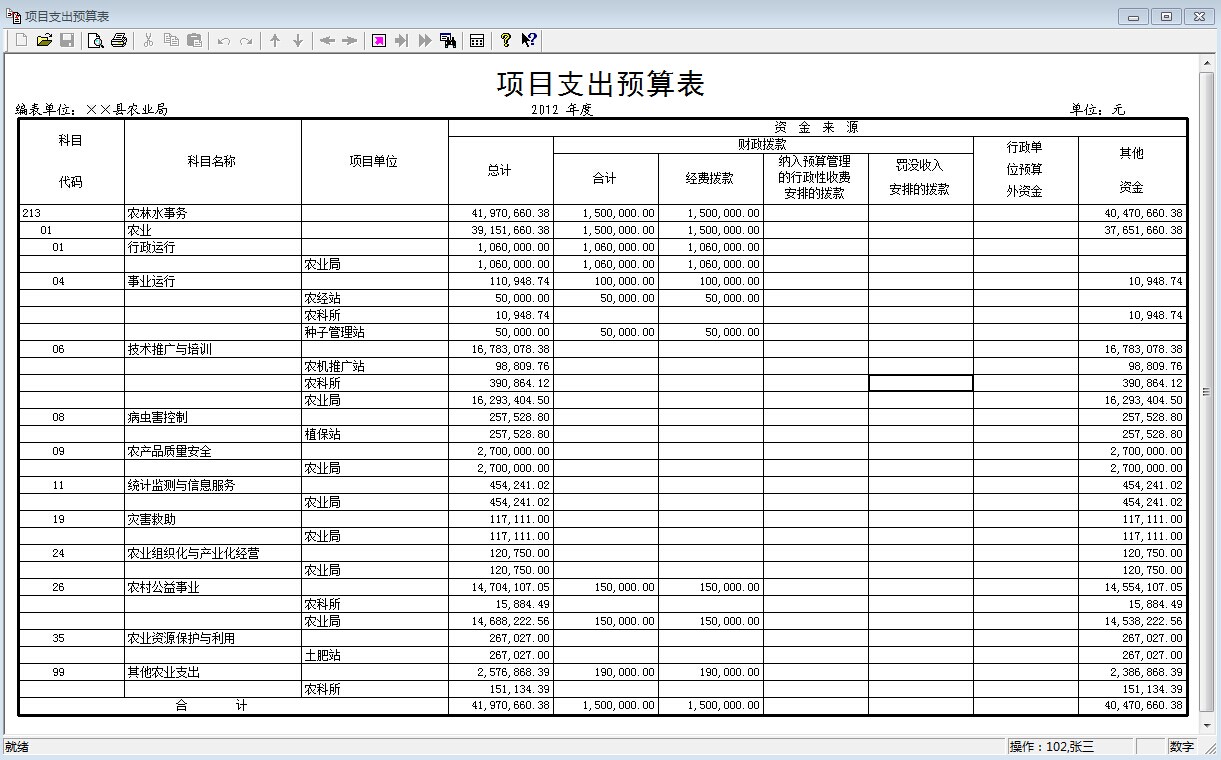
Task: Select the 种子管理站 project unit cell
Action: [374, 332]
